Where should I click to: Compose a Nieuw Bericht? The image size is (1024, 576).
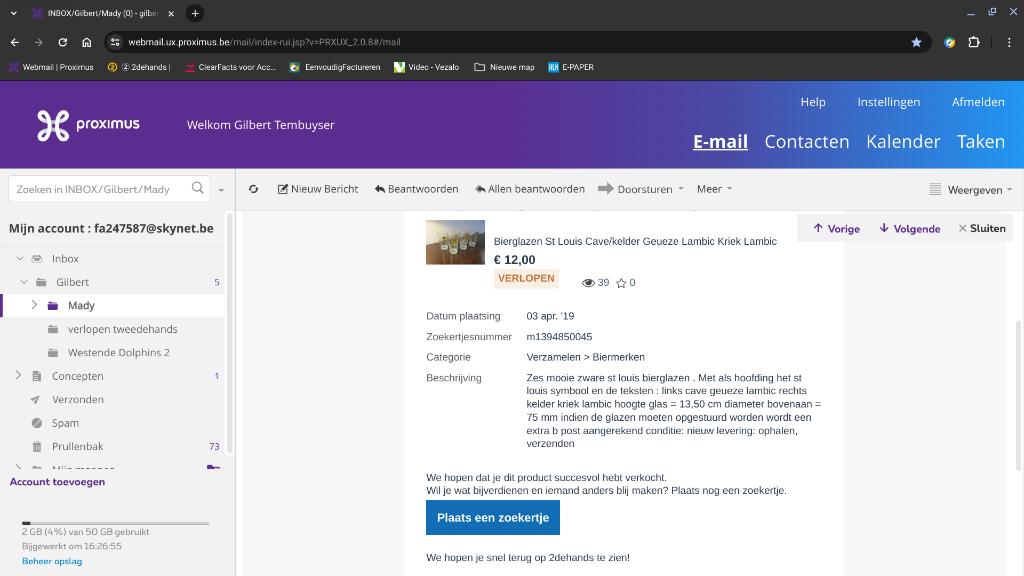(x=318, y=189)
